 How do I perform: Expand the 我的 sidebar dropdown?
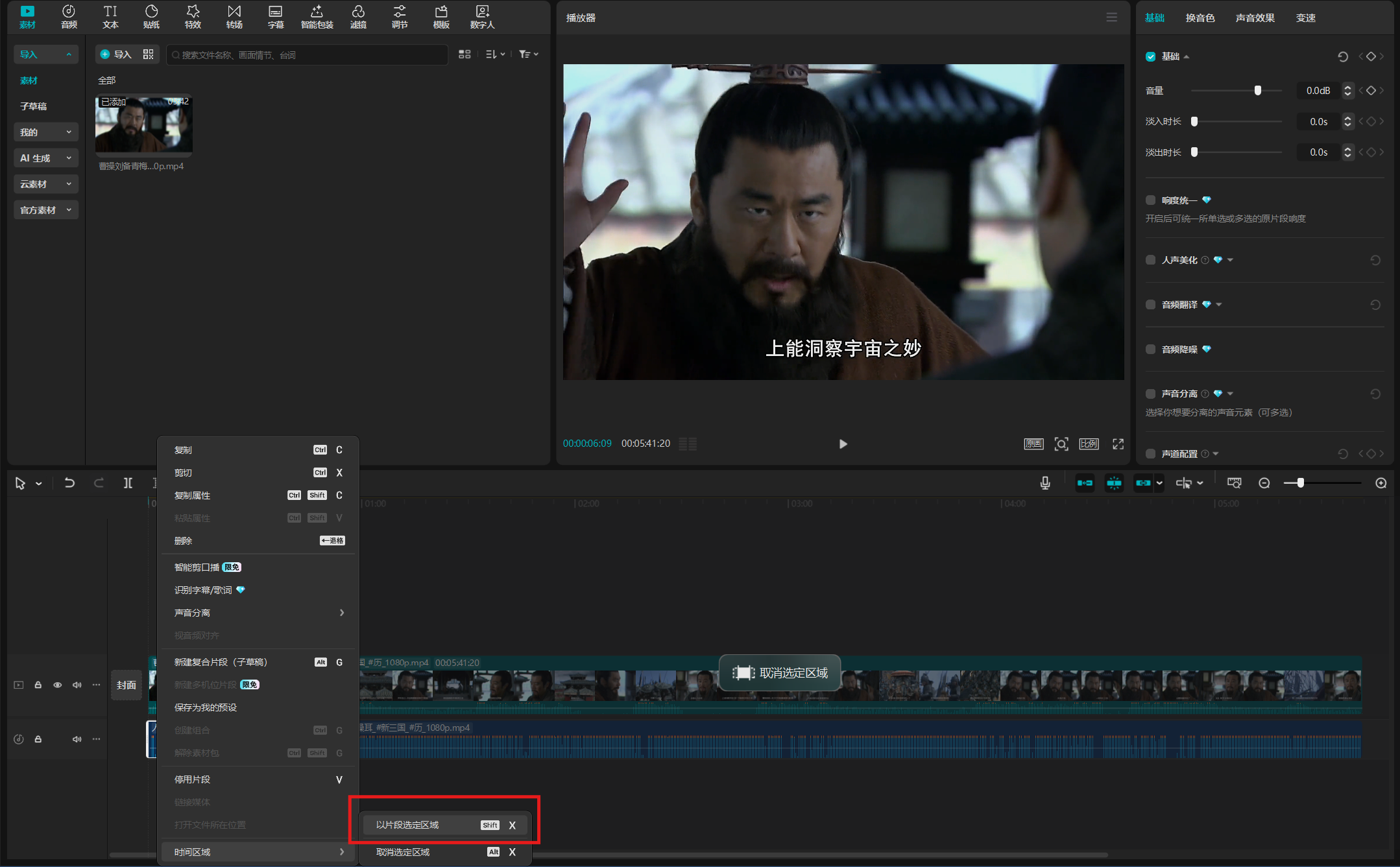[x=45, y=132]
